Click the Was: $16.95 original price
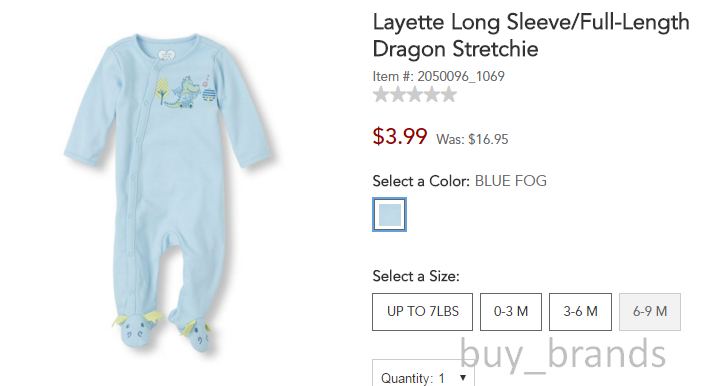706x386 pixels. tap(472, 140)
